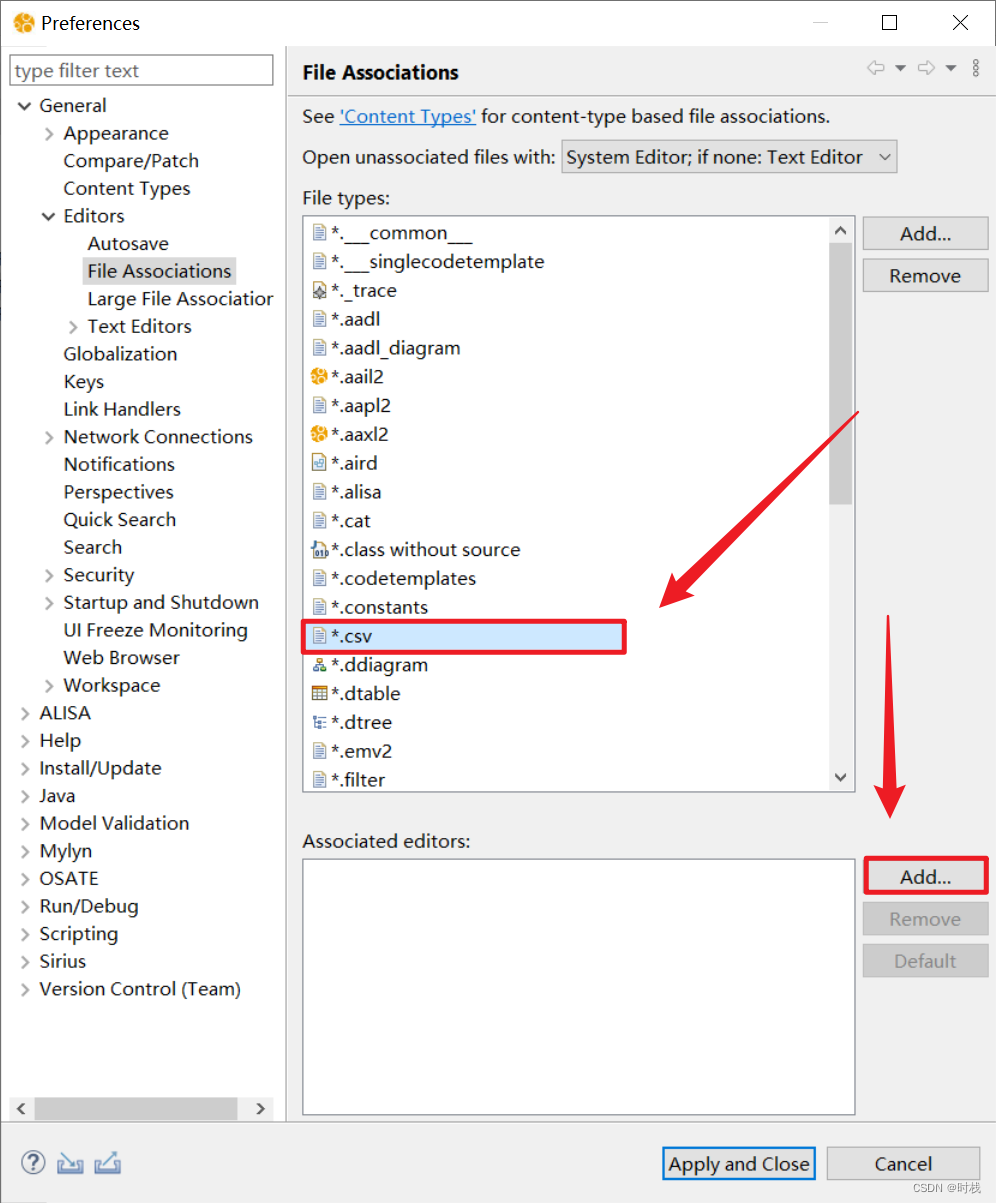Viewport: 996px width, 1203px height.
Task: Click the tree horizontal scrollbar right arrow
Action: point(260,1108)
